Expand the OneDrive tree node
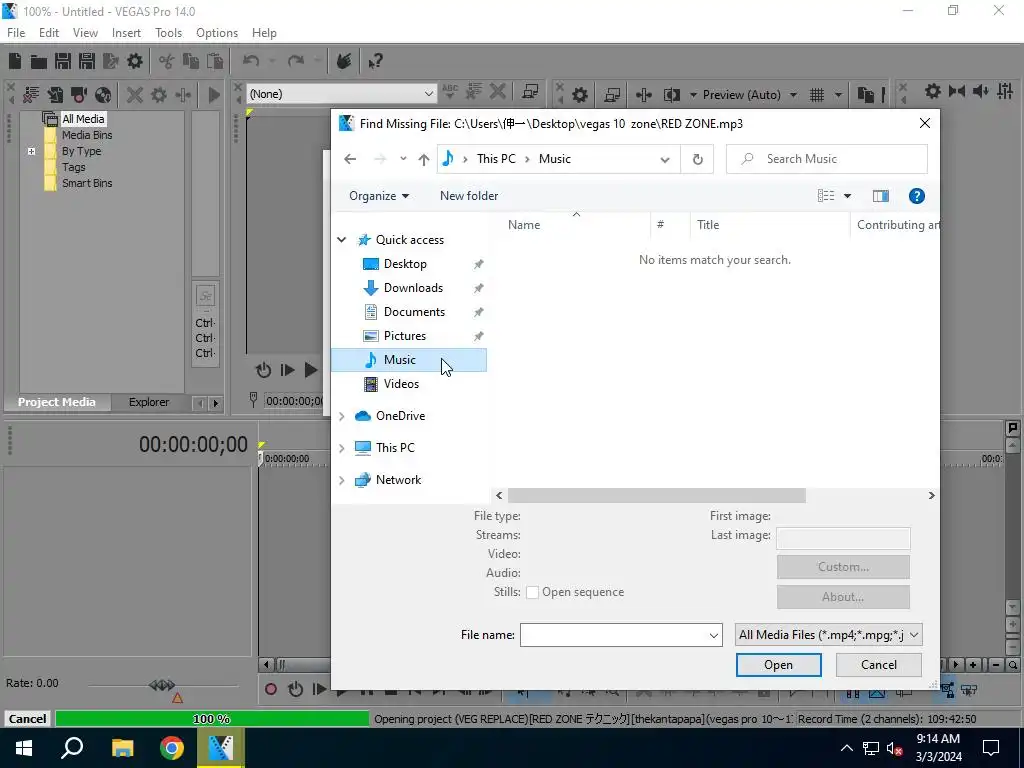Viewport: 1024px width, 768px height. pos(342,416)
